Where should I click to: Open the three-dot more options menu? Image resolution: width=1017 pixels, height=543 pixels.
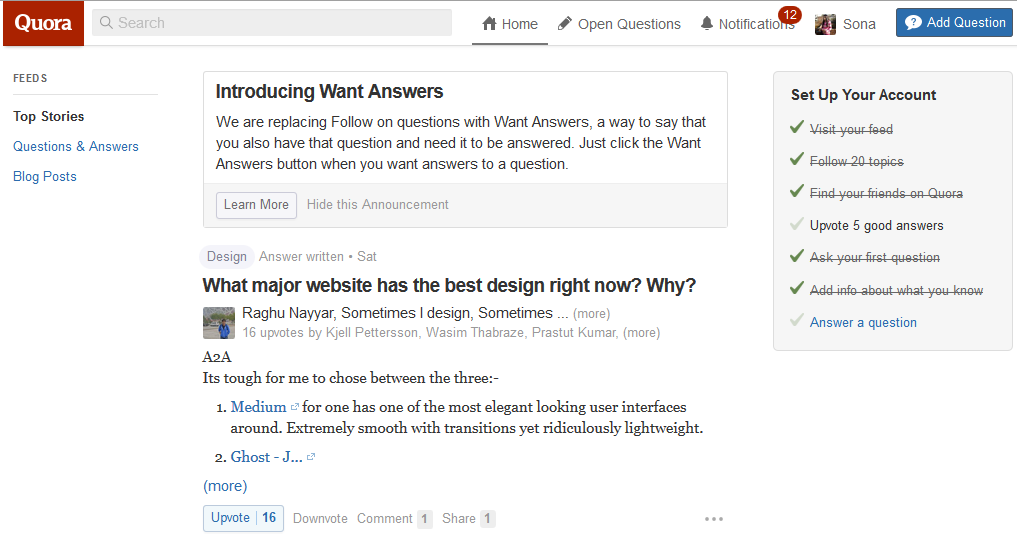click(x=713, y=519)
